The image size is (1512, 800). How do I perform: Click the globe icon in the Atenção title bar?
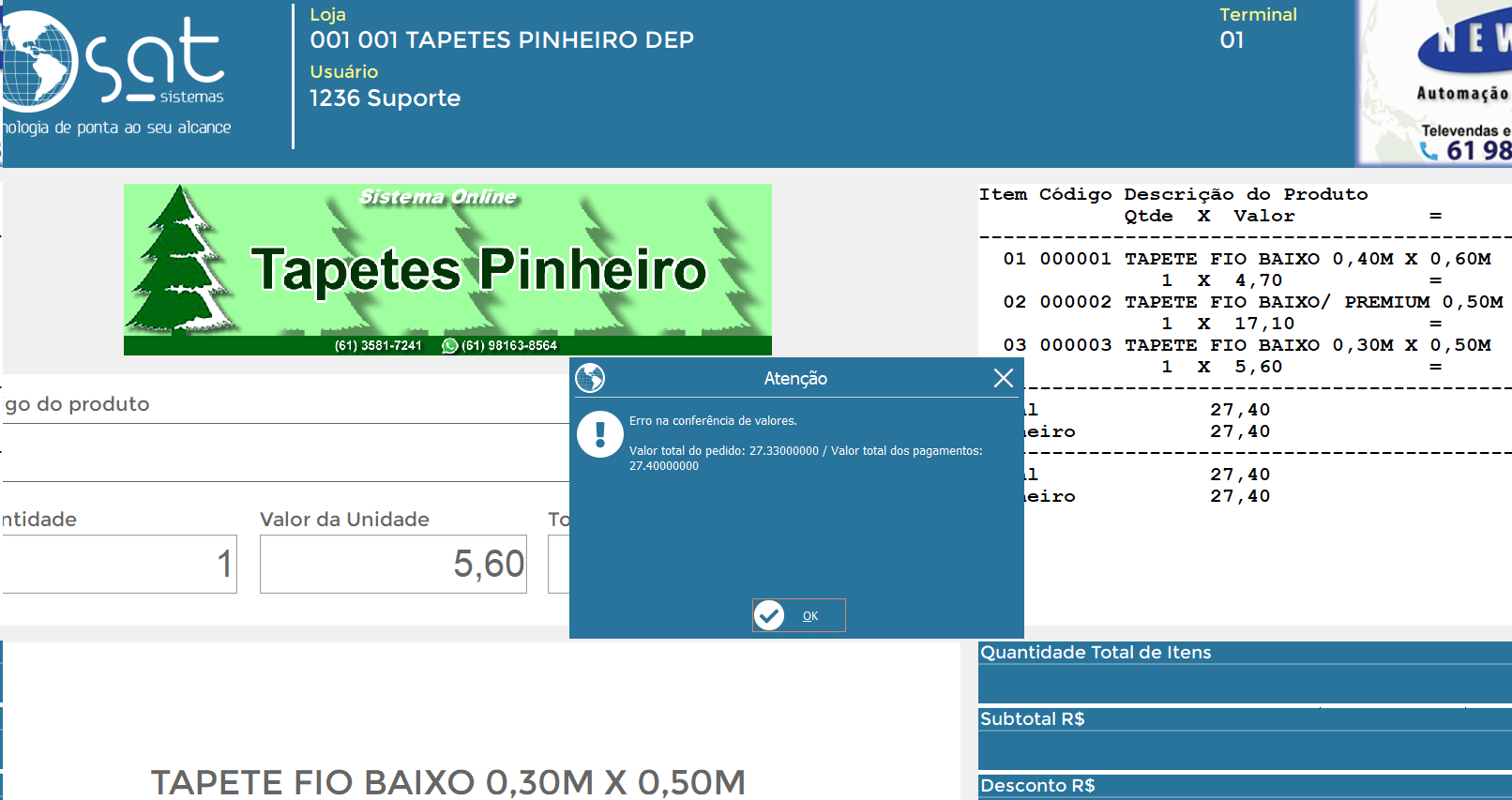coord(590,378)
